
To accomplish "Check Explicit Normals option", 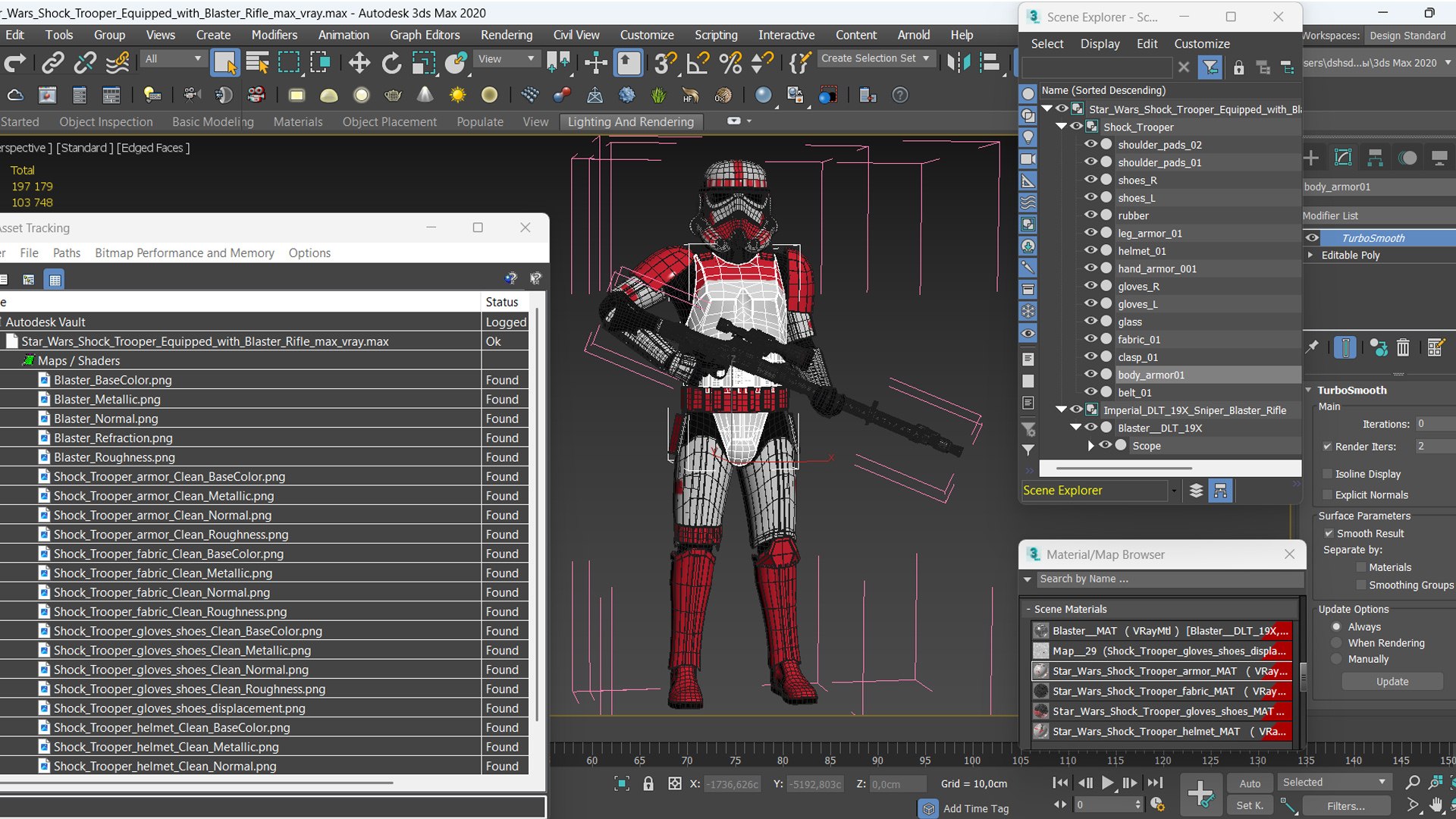I will coord(1327,495).
